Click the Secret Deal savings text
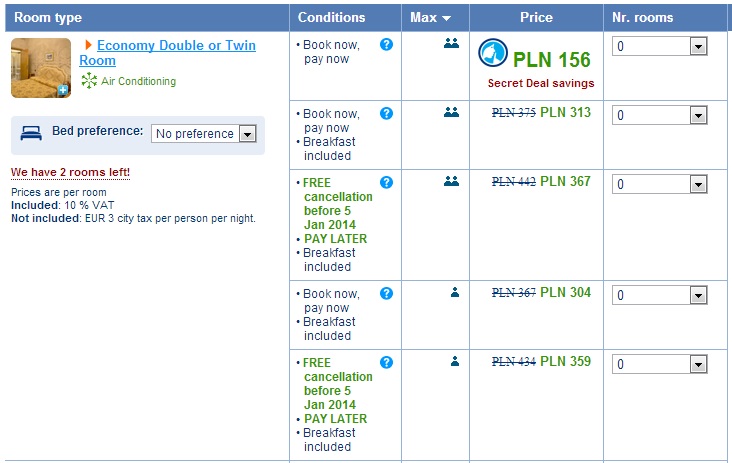 pyautogui.click(x=541, y=83)
